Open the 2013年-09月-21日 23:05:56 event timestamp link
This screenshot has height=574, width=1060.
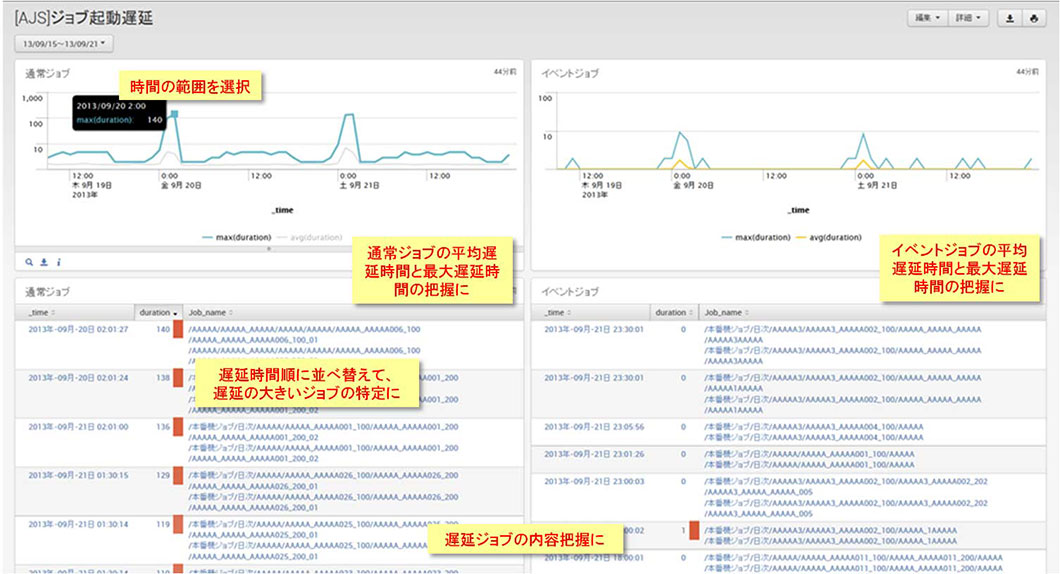594,426
